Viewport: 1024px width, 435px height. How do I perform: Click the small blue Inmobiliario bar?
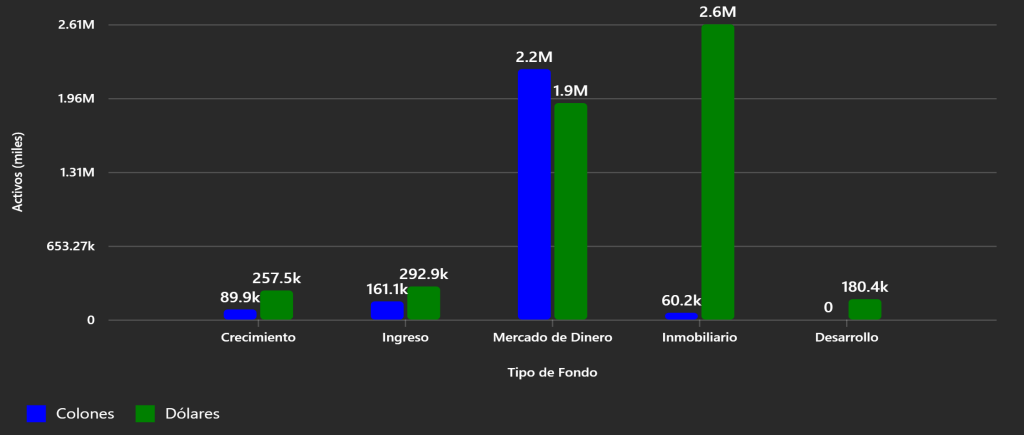681,316
